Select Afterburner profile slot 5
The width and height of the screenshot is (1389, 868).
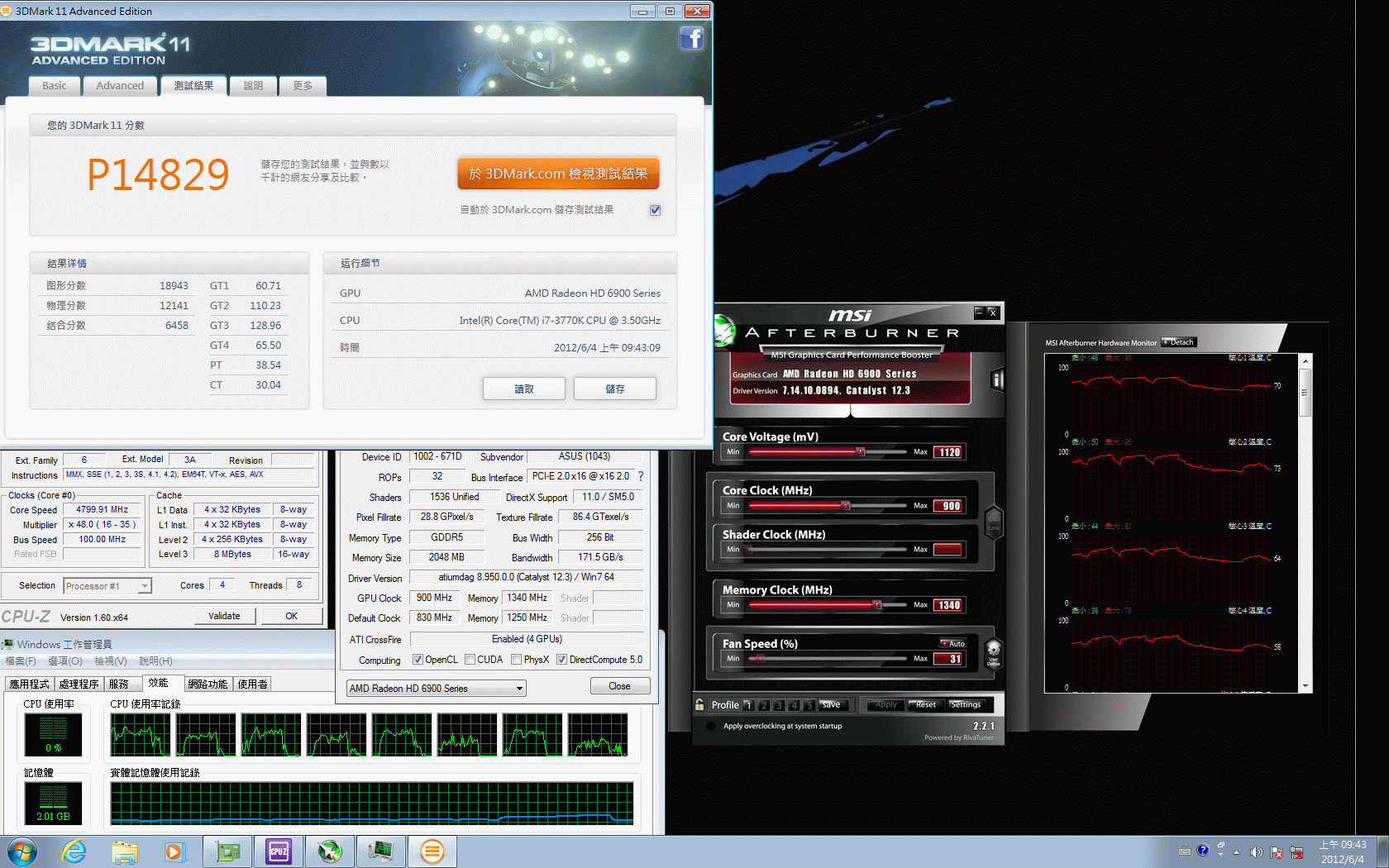click(809, 705)
